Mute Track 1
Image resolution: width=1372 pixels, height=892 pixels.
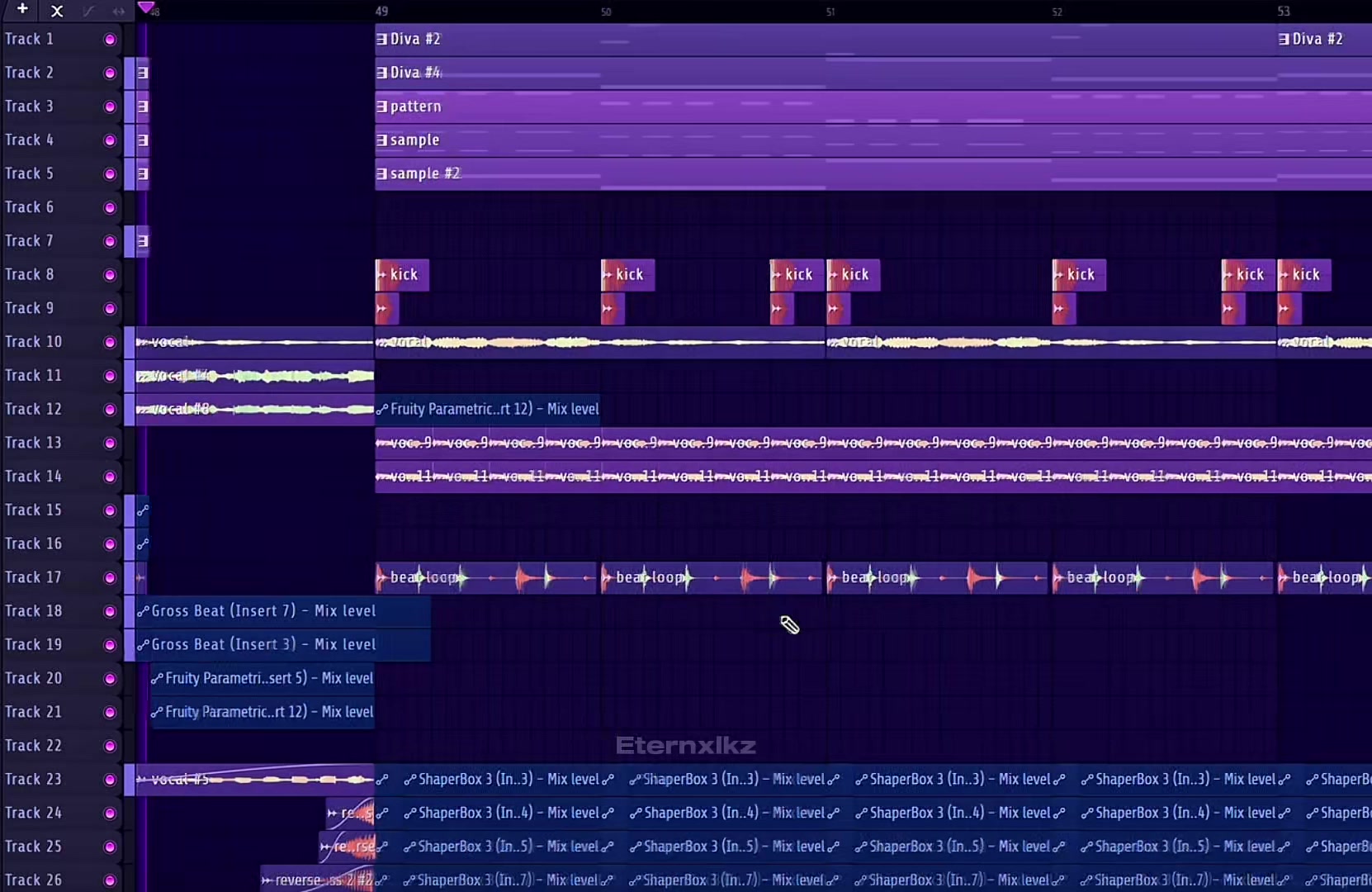click(110, 40)
